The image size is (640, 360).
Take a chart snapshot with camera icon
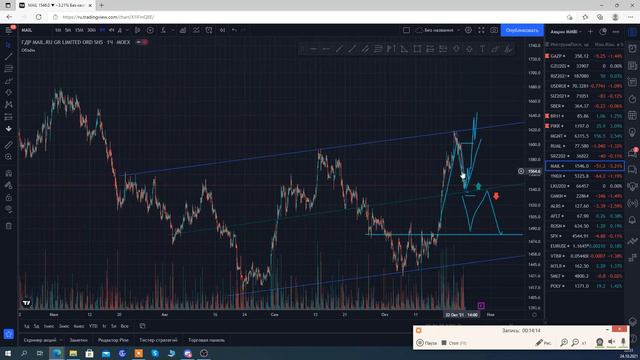coord(494,30)
